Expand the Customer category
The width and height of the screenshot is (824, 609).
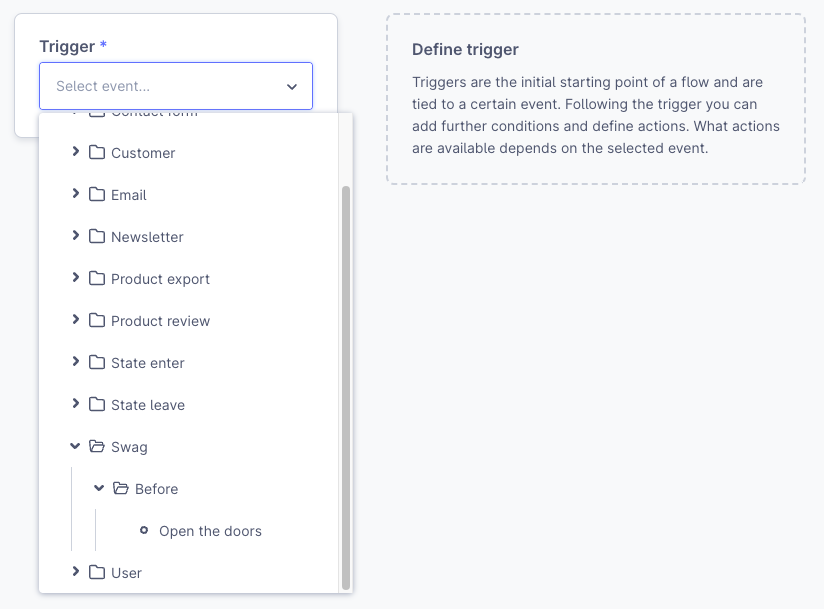coord(77,153)
